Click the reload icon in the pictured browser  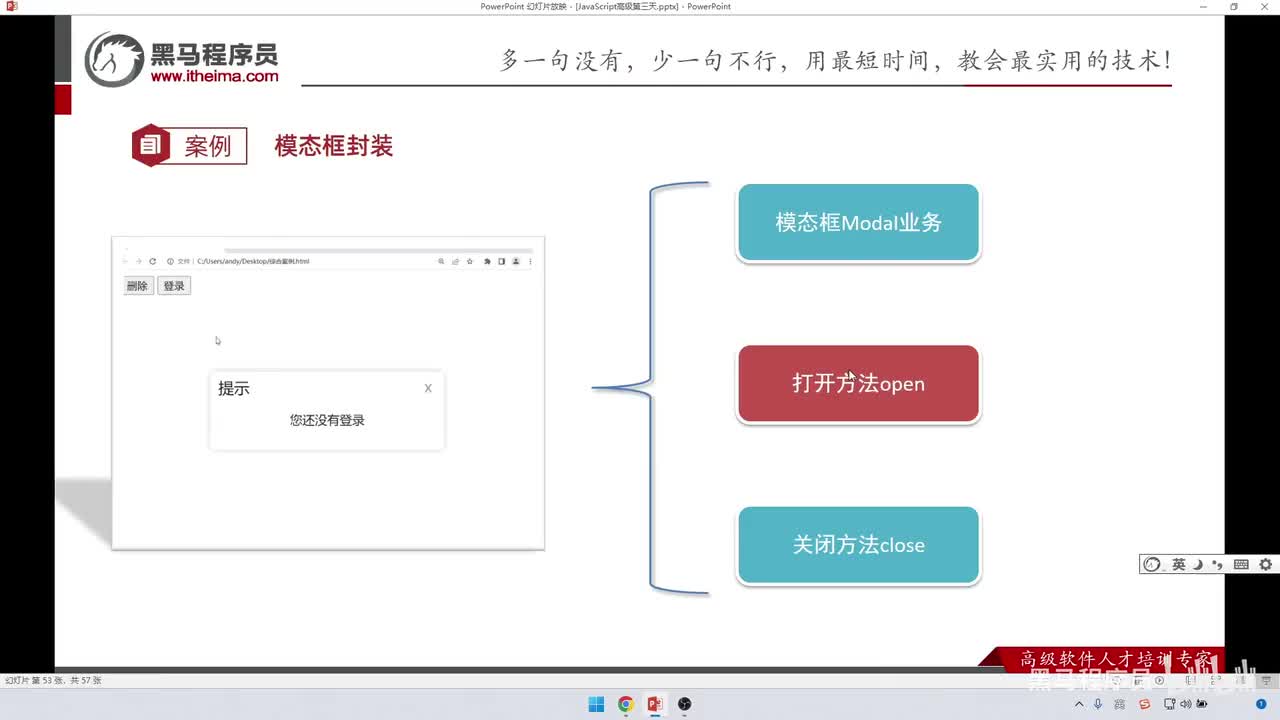(153, 261)
